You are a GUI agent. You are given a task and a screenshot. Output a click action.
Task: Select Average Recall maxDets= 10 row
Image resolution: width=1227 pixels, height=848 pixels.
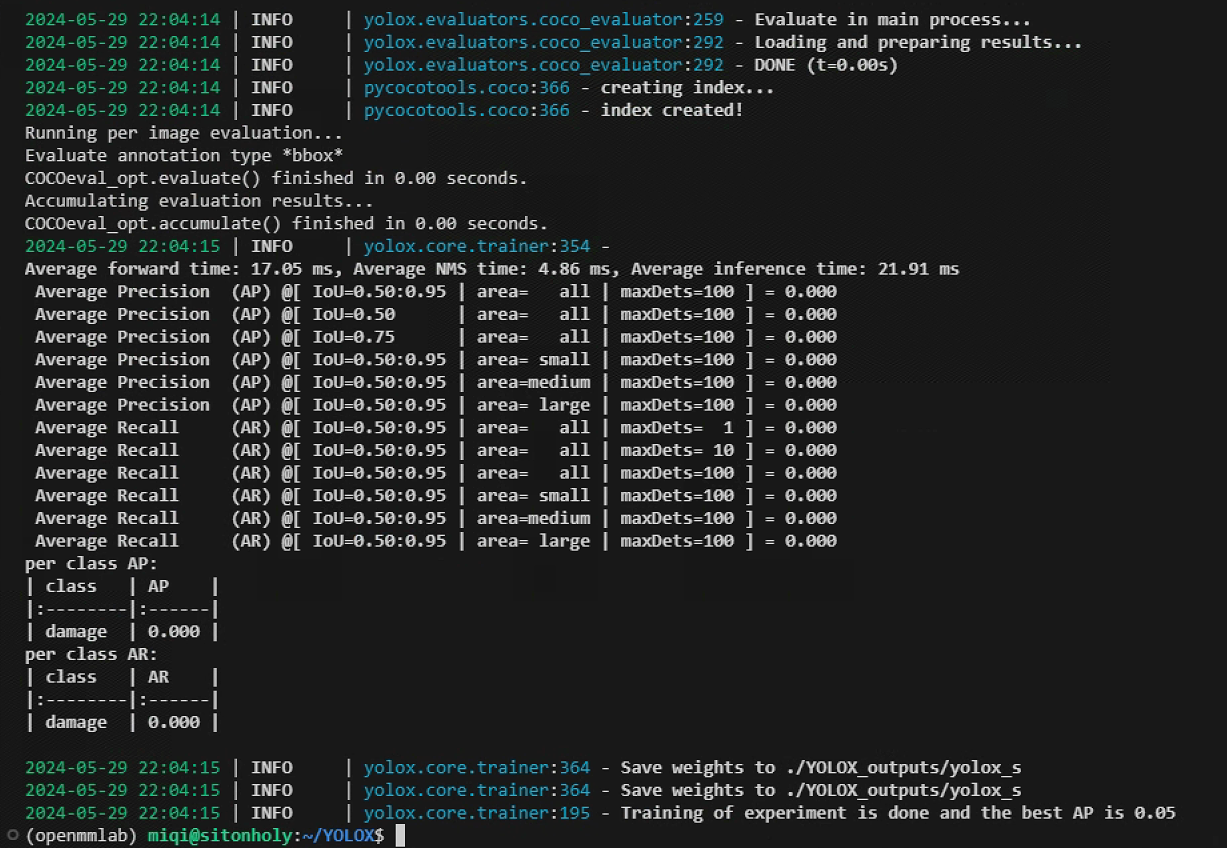pyautogui.click(x=436, y=450)
